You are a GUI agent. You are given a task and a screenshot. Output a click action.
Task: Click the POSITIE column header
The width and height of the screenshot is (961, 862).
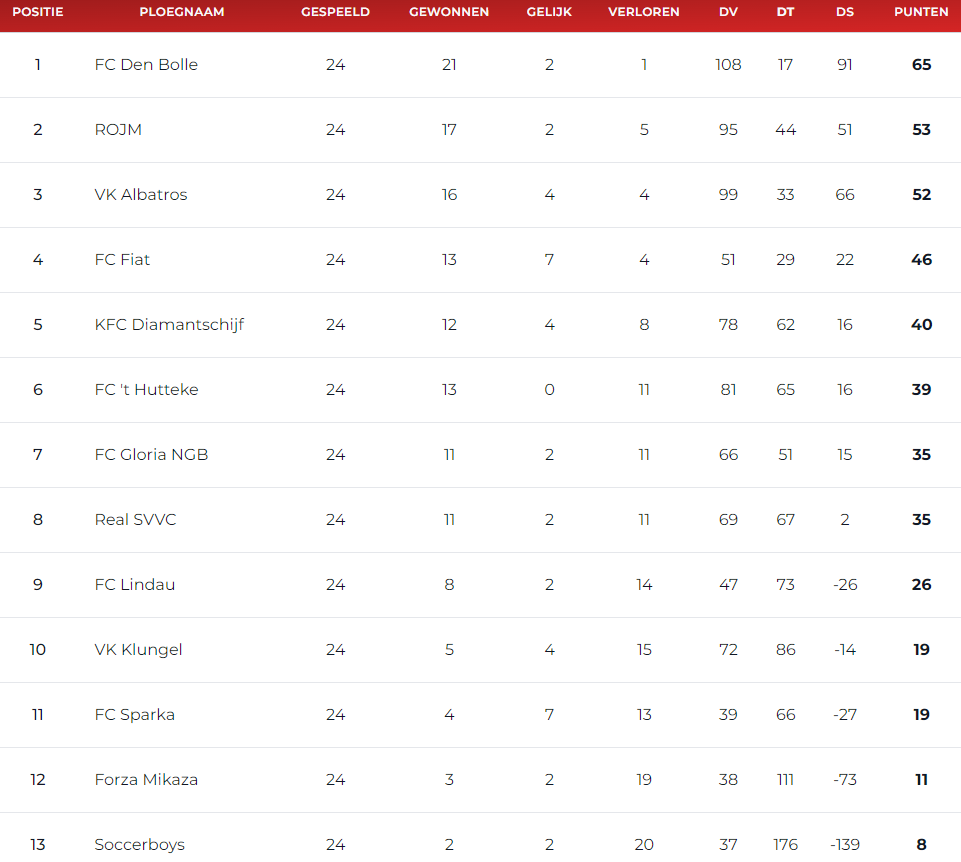pos(37,12)
